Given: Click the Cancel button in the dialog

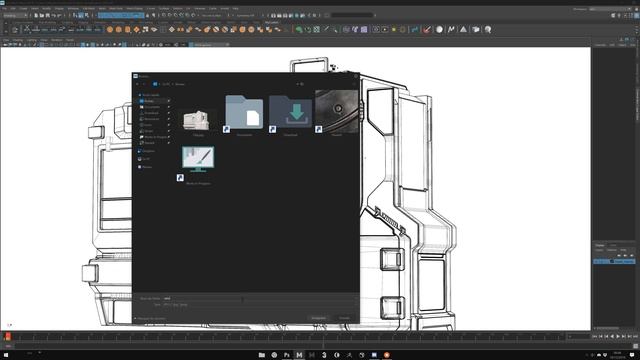Looking at the screenshot, I should pyautogui.click(x=344, y=318).
